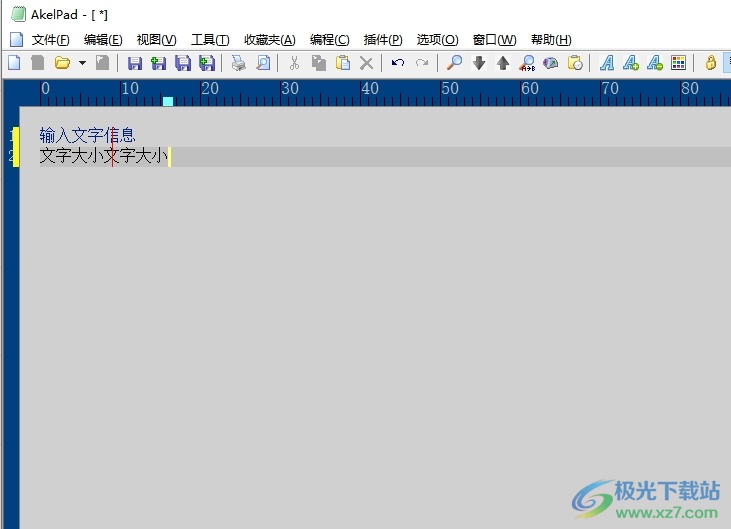Open the 插件(P) menu
Viewport: 731px width, 529px height.
click(x=383, y=40)
